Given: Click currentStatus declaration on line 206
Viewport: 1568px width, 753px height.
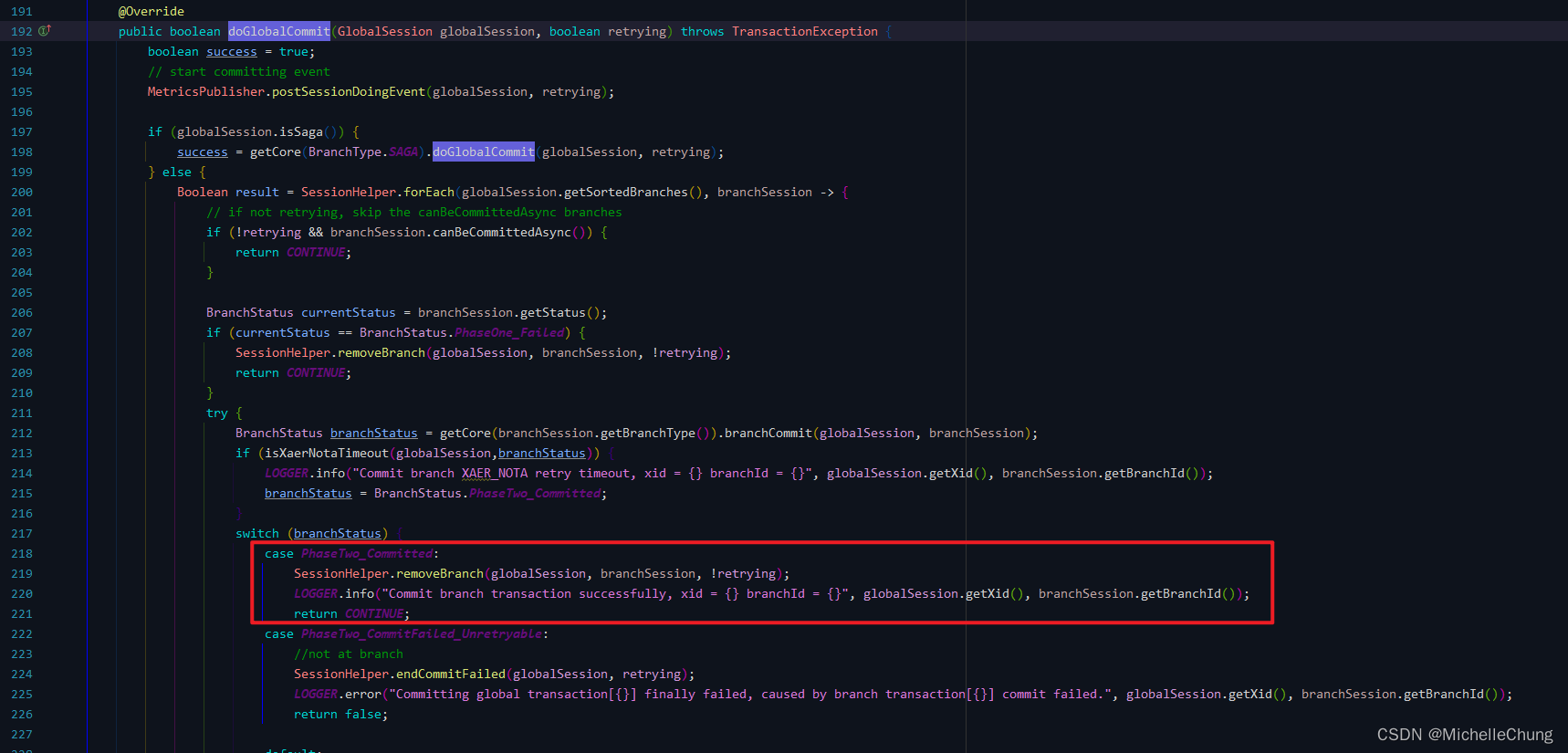Looking at the screenshot, I should tap(349, 312).
